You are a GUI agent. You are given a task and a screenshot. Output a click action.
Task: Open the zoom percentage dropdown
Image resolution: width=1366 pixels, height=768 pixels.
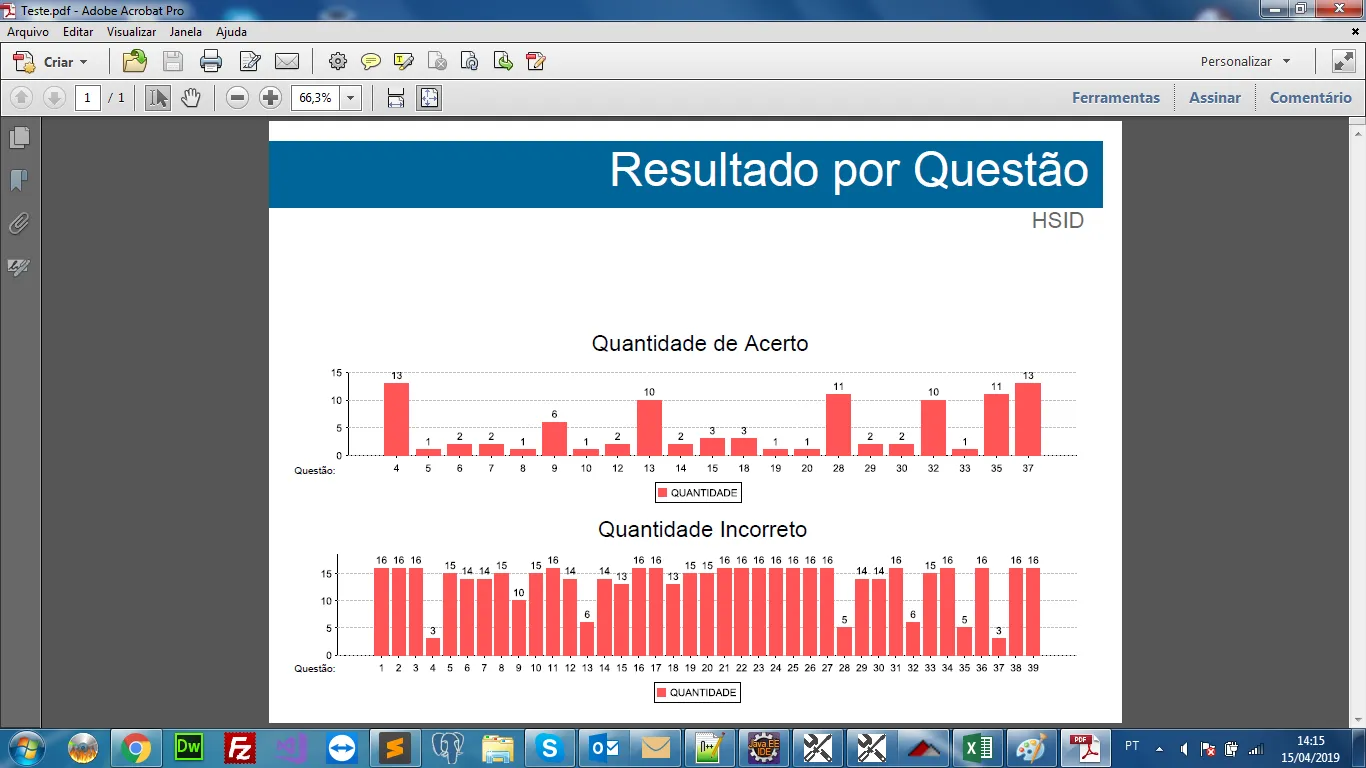351,98
